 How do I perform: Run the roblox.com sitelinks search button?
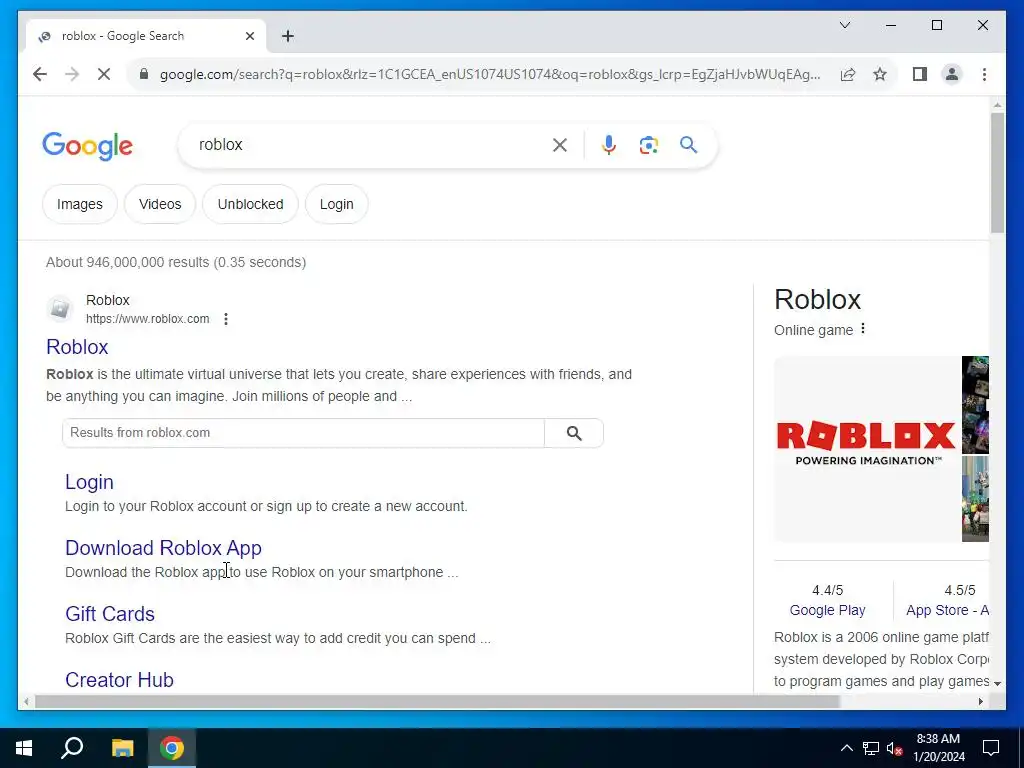click(x=574, y=433)
